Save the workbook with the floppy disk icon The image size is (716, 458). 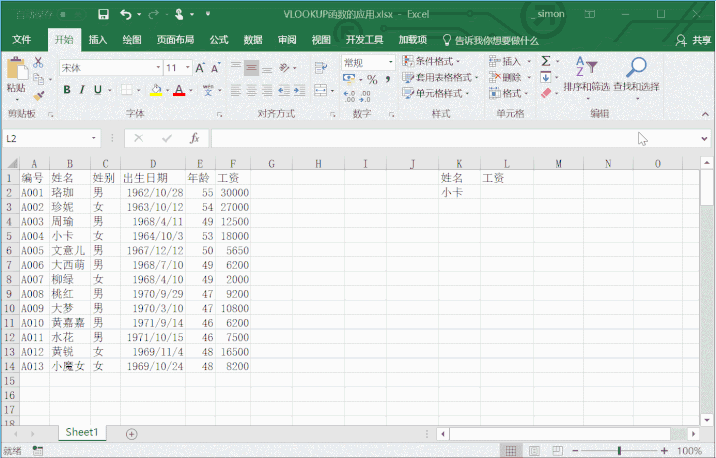(x=104, y=14)
